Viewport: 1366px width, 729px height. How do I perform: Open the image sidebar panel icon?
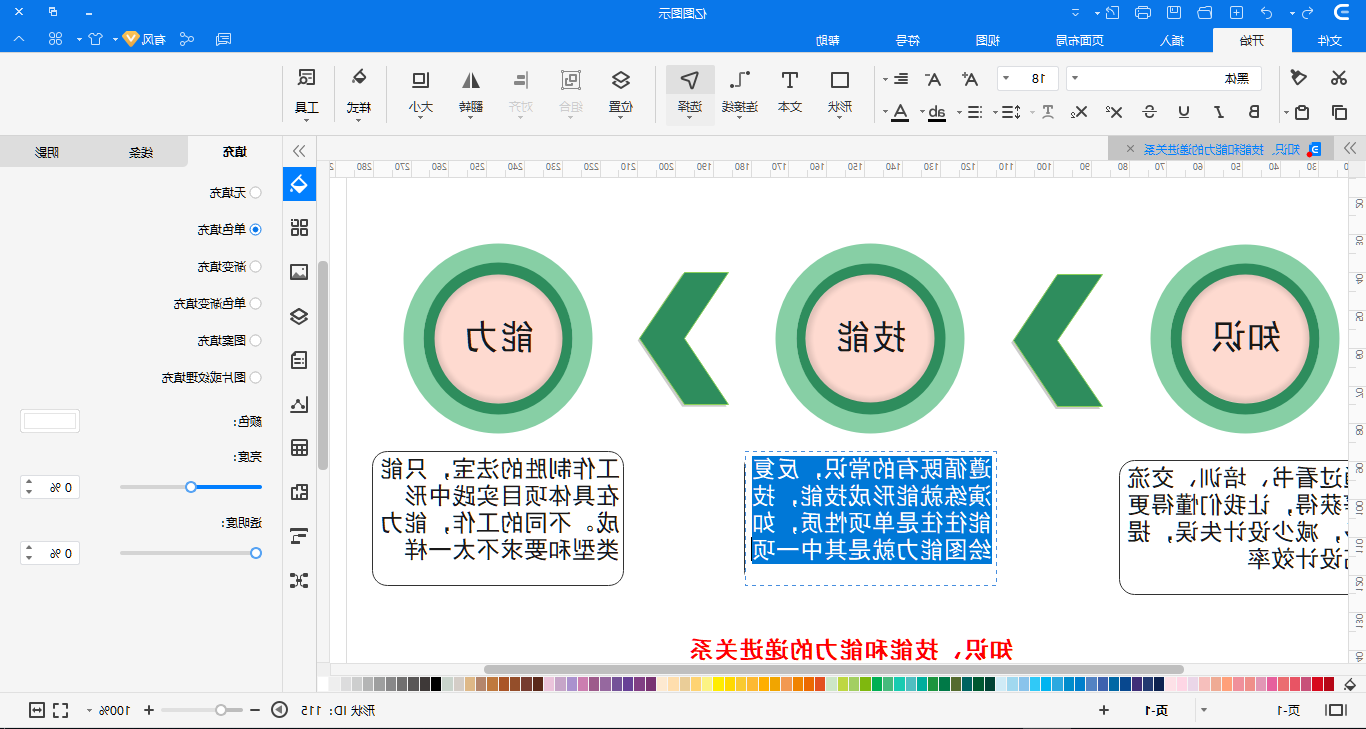click(299, 271)
